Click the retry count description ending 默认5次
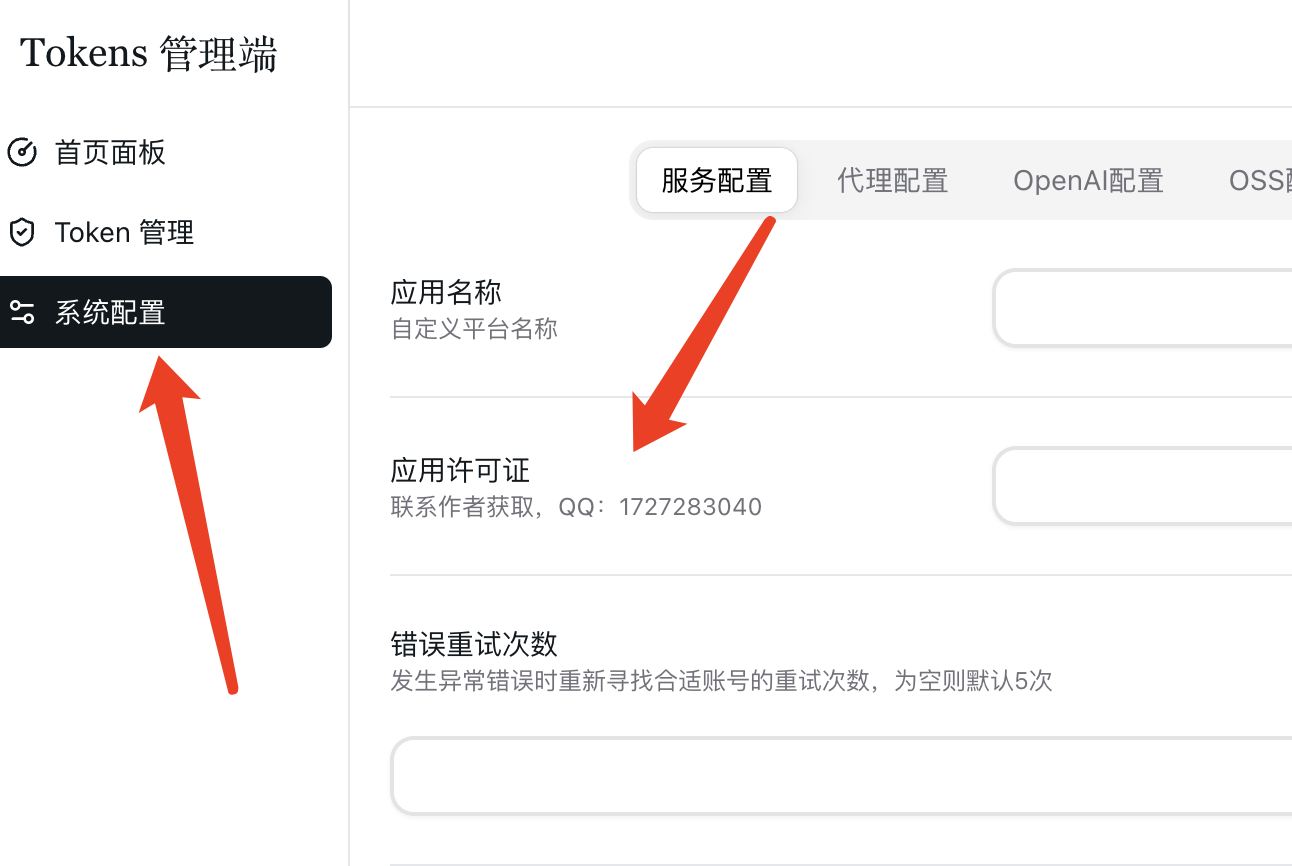This screenshot has height=866, width=1292. pos(721,682)
